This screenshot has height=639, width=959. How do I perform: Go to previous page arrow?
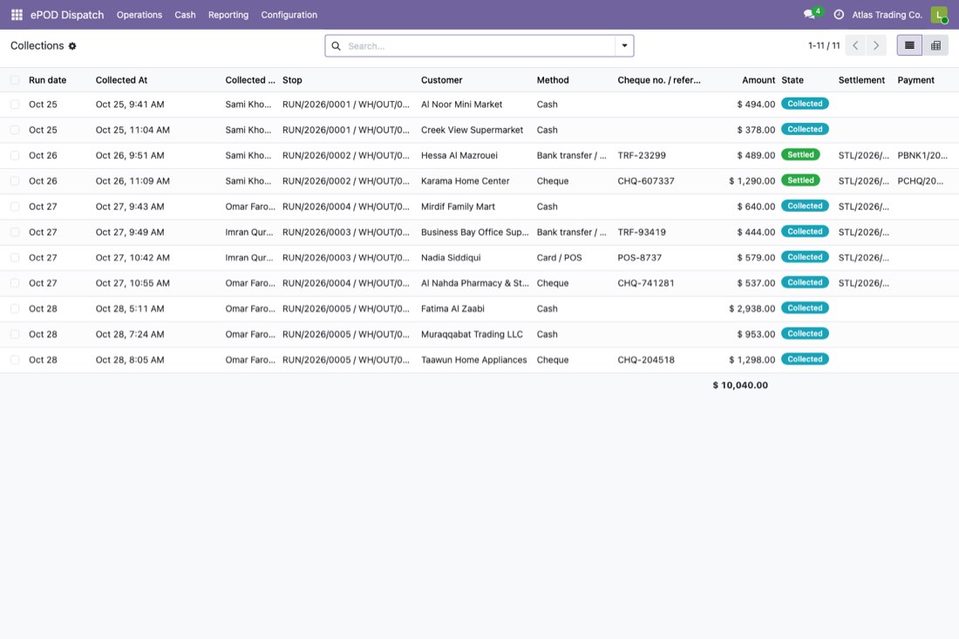click(x=855, y=45)
